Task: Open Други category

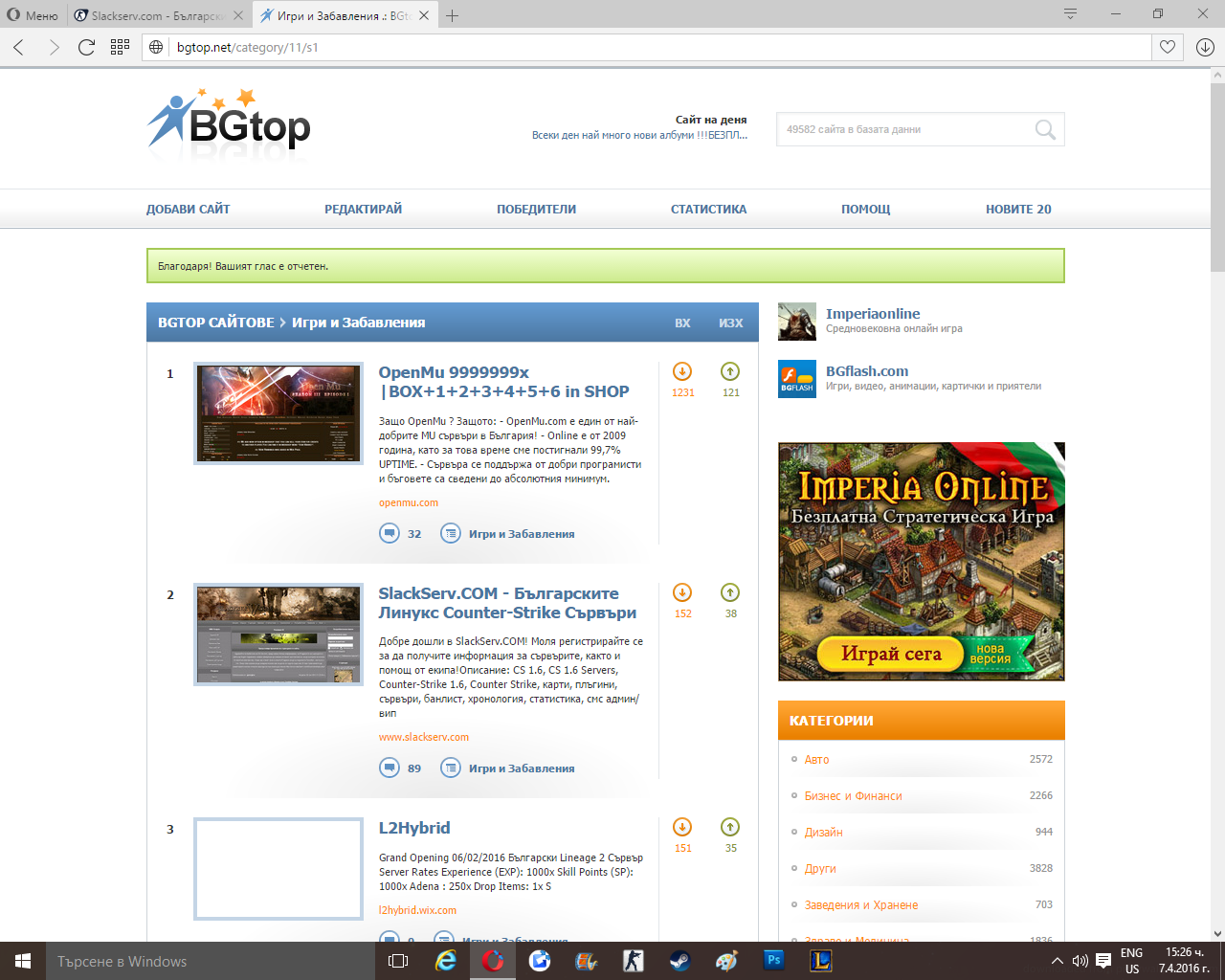Action: (x=820, y=868)
